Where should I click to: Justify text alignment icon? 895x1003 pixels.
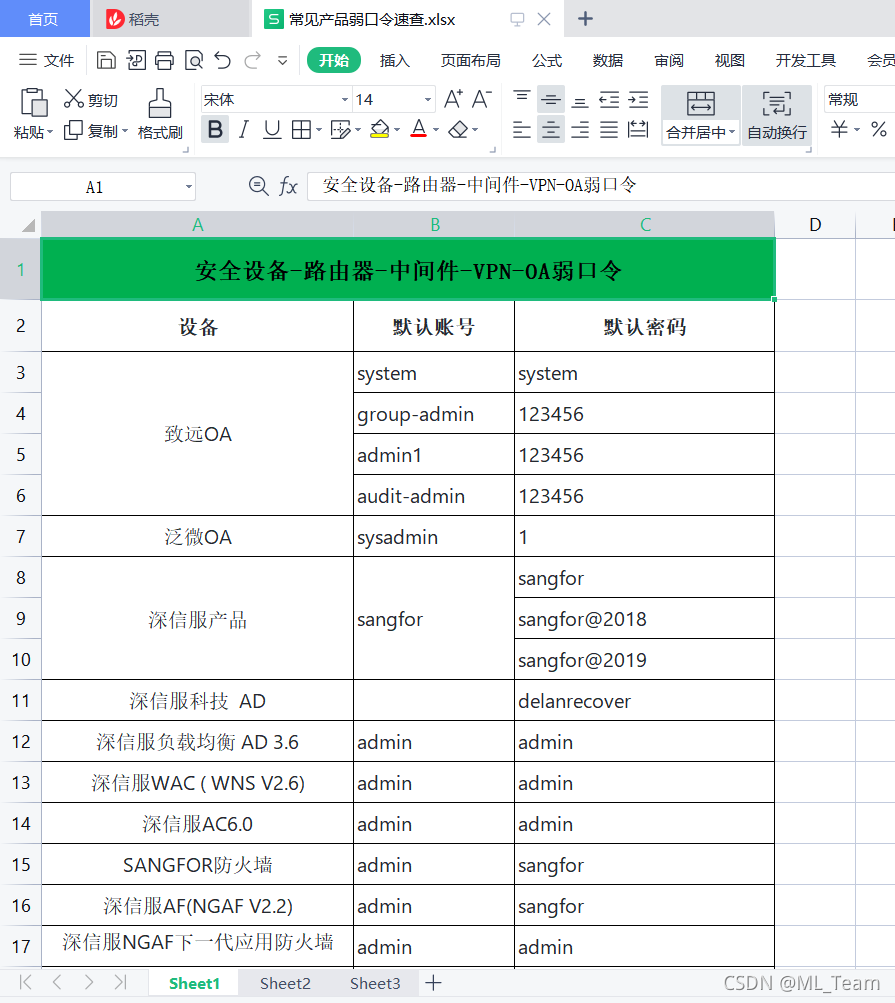[x=609, y=130]
